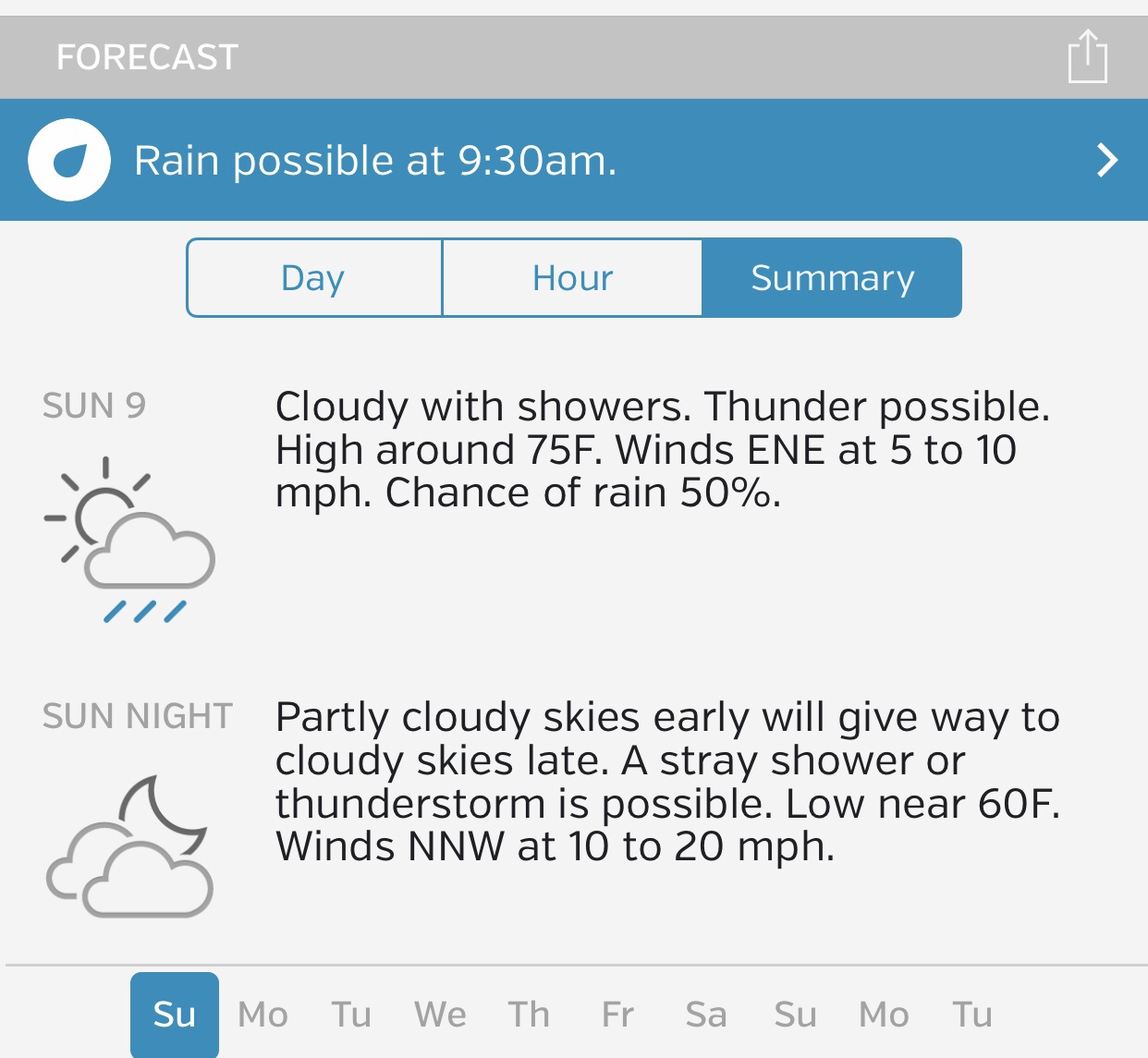Screen dimensions: 1148x1058
Task: Choose We in the day selector
Action: (440, 1015)
